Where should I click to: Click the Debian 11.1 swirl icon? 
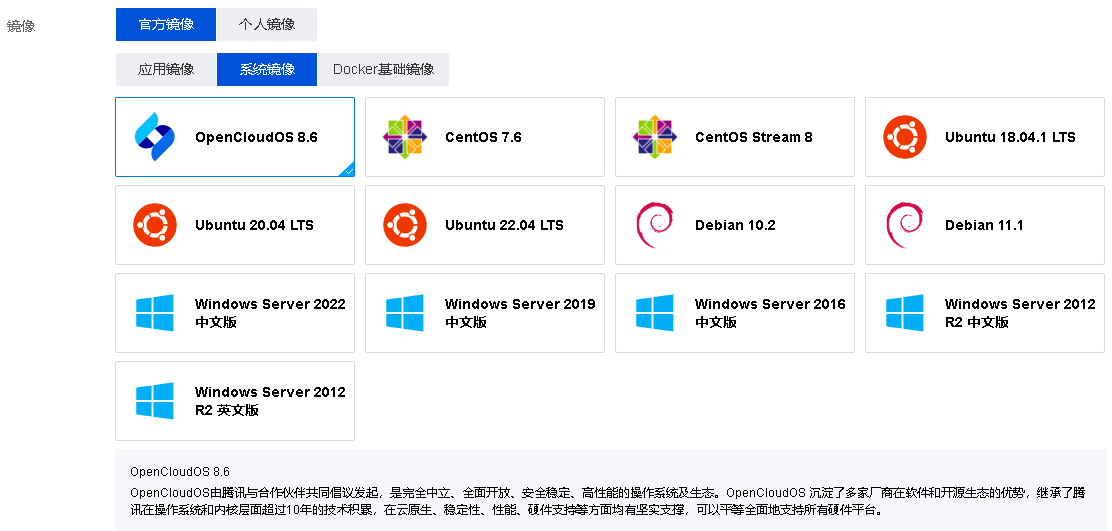[905, 225]
